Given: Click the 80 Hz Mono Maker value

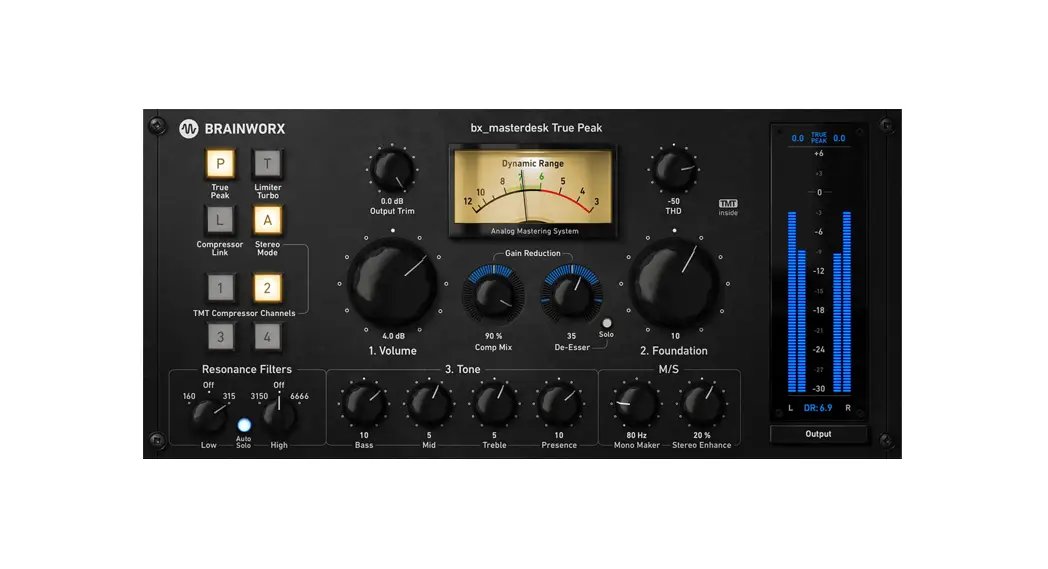Looking at the screenshot, I should (x=636, y=435).
